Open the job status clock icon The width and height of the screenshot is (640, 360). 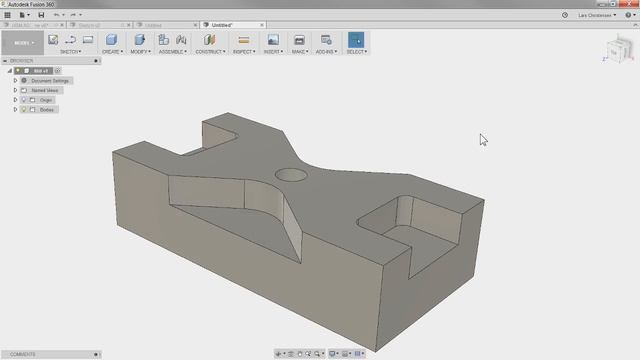coord(565,15)
